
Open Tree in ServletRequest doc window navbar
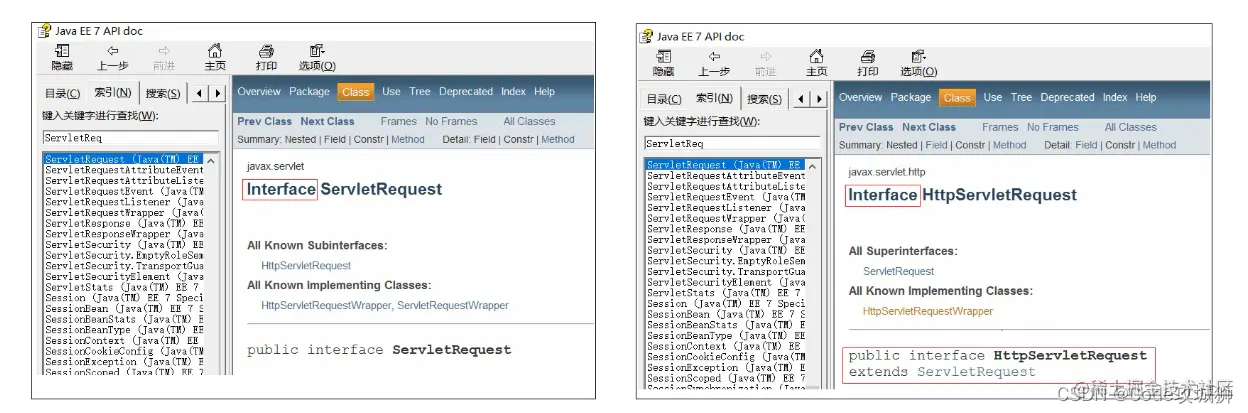pos(420,91)
